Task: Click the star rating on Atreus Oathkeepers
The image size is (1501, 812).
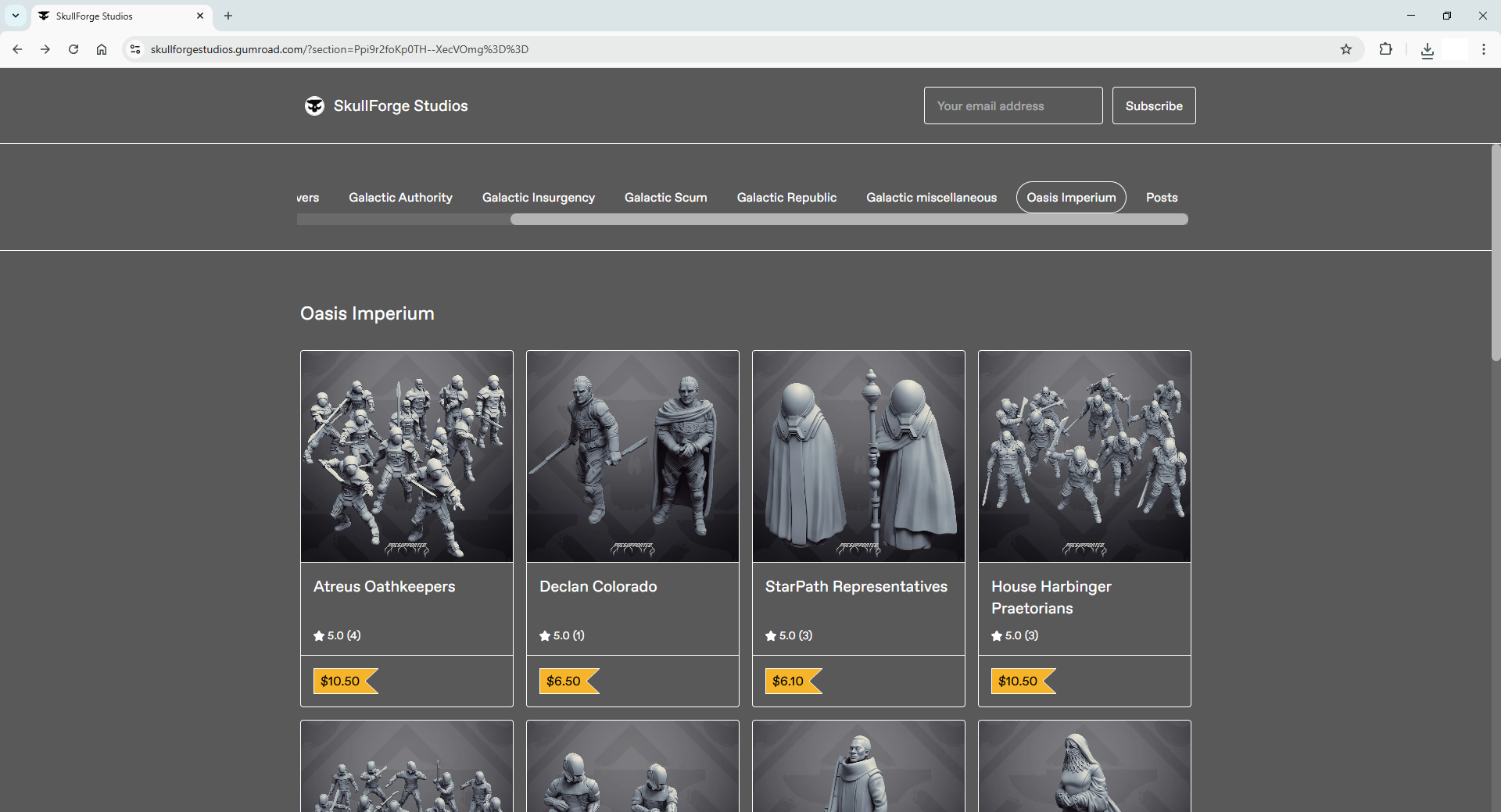Action: point(337,635)
